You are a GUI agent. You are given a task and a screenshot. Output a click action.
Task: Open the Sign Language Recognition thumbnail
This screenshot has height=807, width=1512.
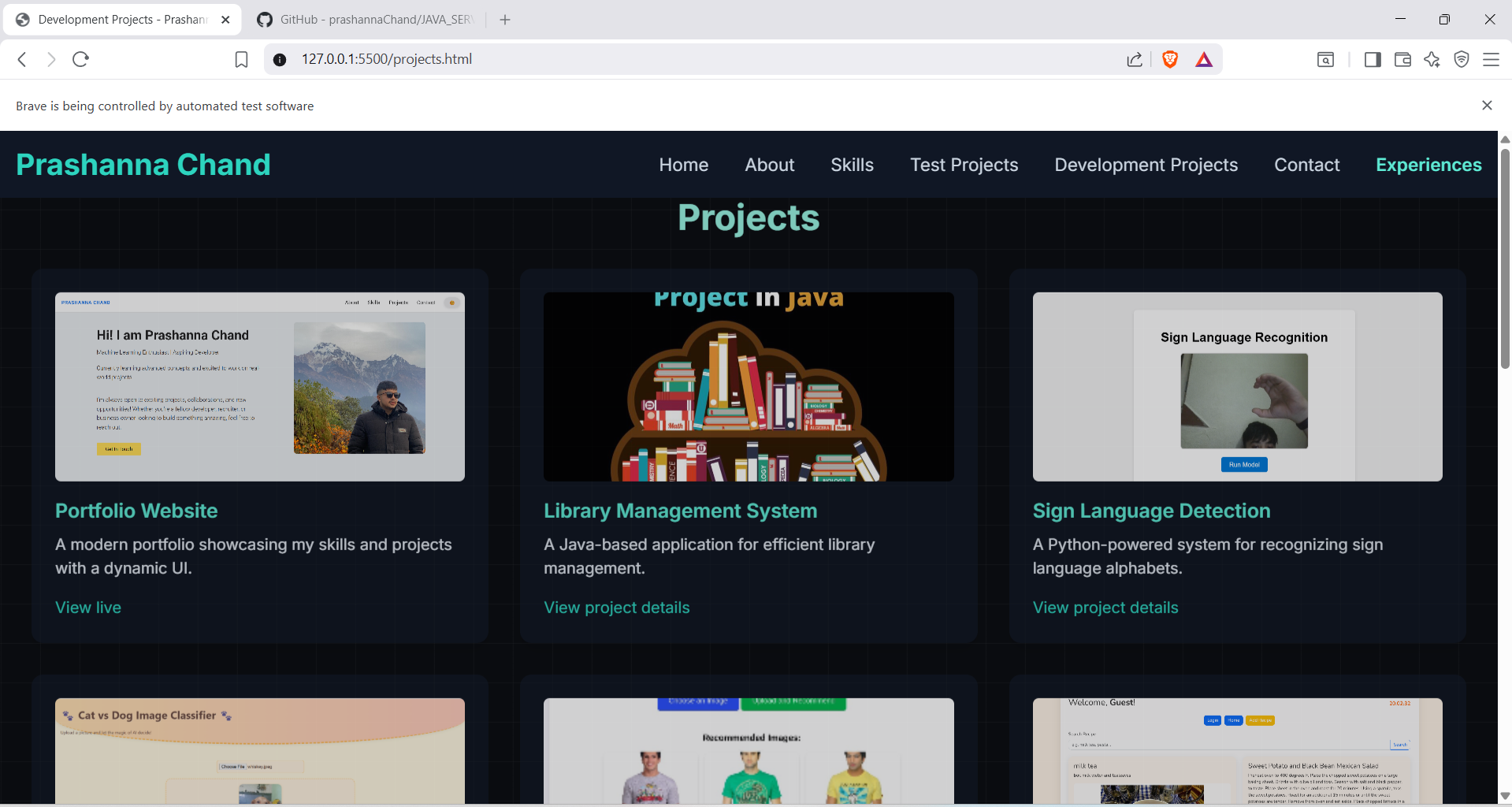point(1238,387)
